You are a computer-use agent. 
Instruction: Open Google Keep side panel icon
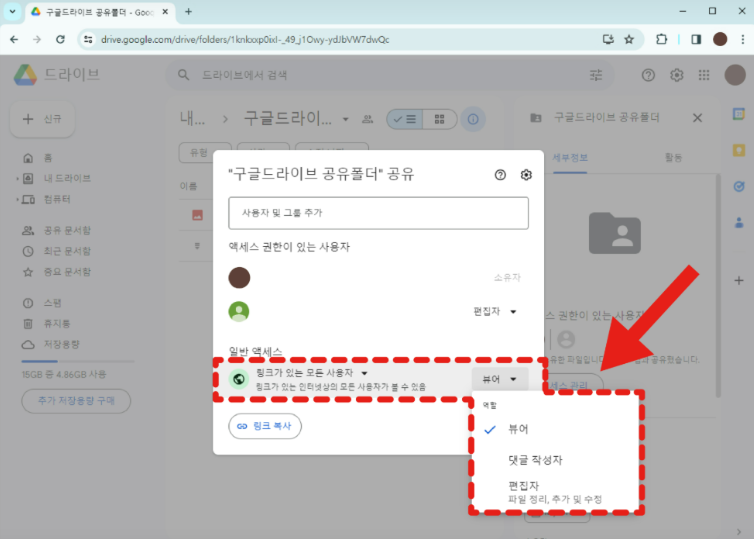pos(739,150)
